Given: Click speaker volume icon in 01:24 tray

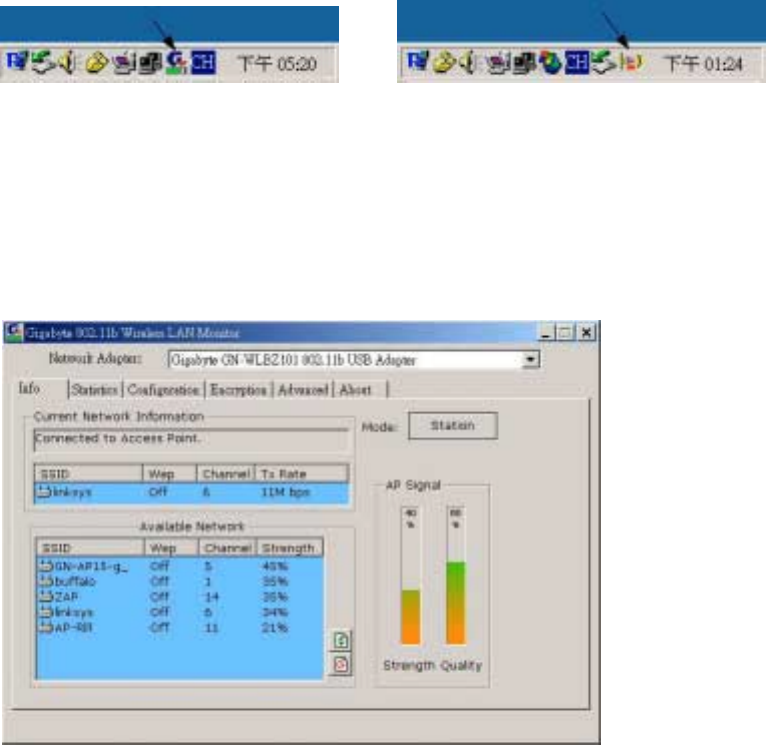Looking at the screenshot, I should [469, 63].
